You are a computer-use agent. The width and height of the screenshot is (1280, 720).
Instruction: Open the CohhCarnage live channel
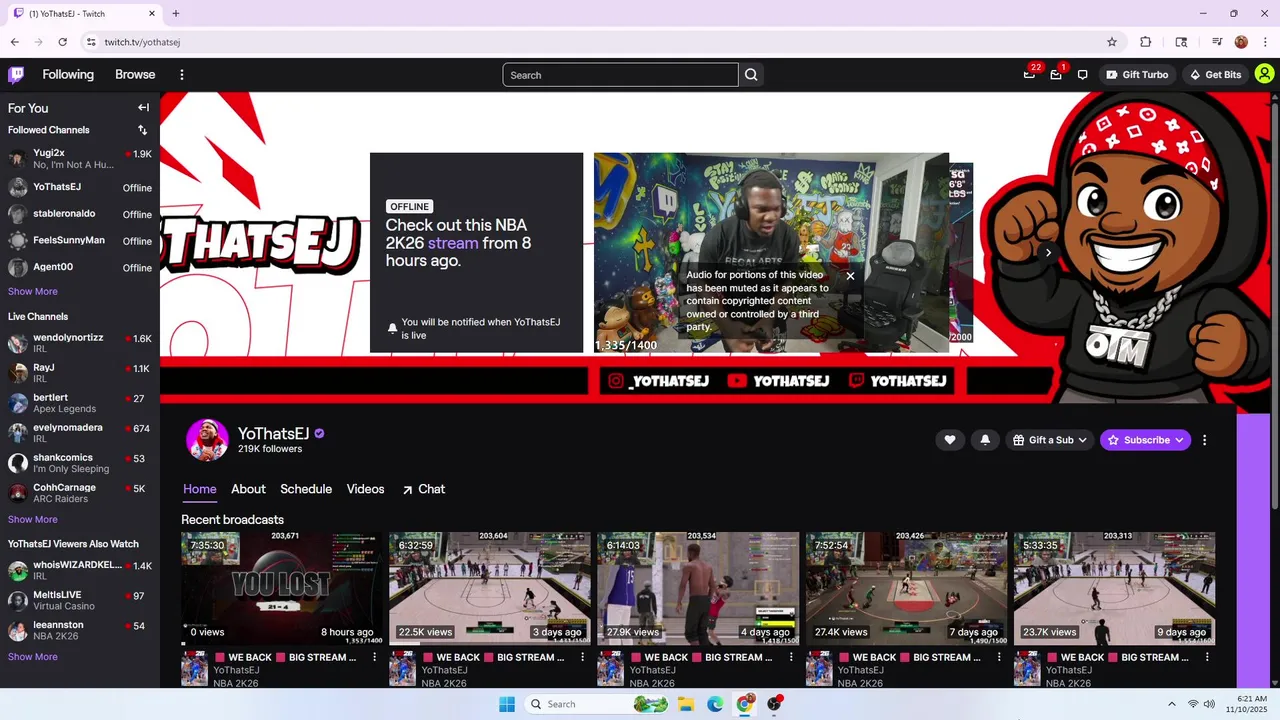tap(80, 493)
